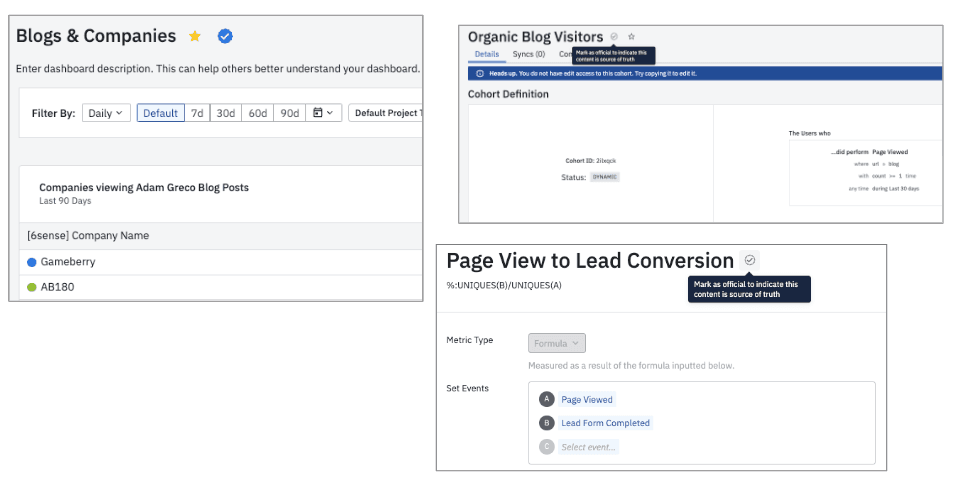
Task: Switch to the Details tab
Action: 487,54
